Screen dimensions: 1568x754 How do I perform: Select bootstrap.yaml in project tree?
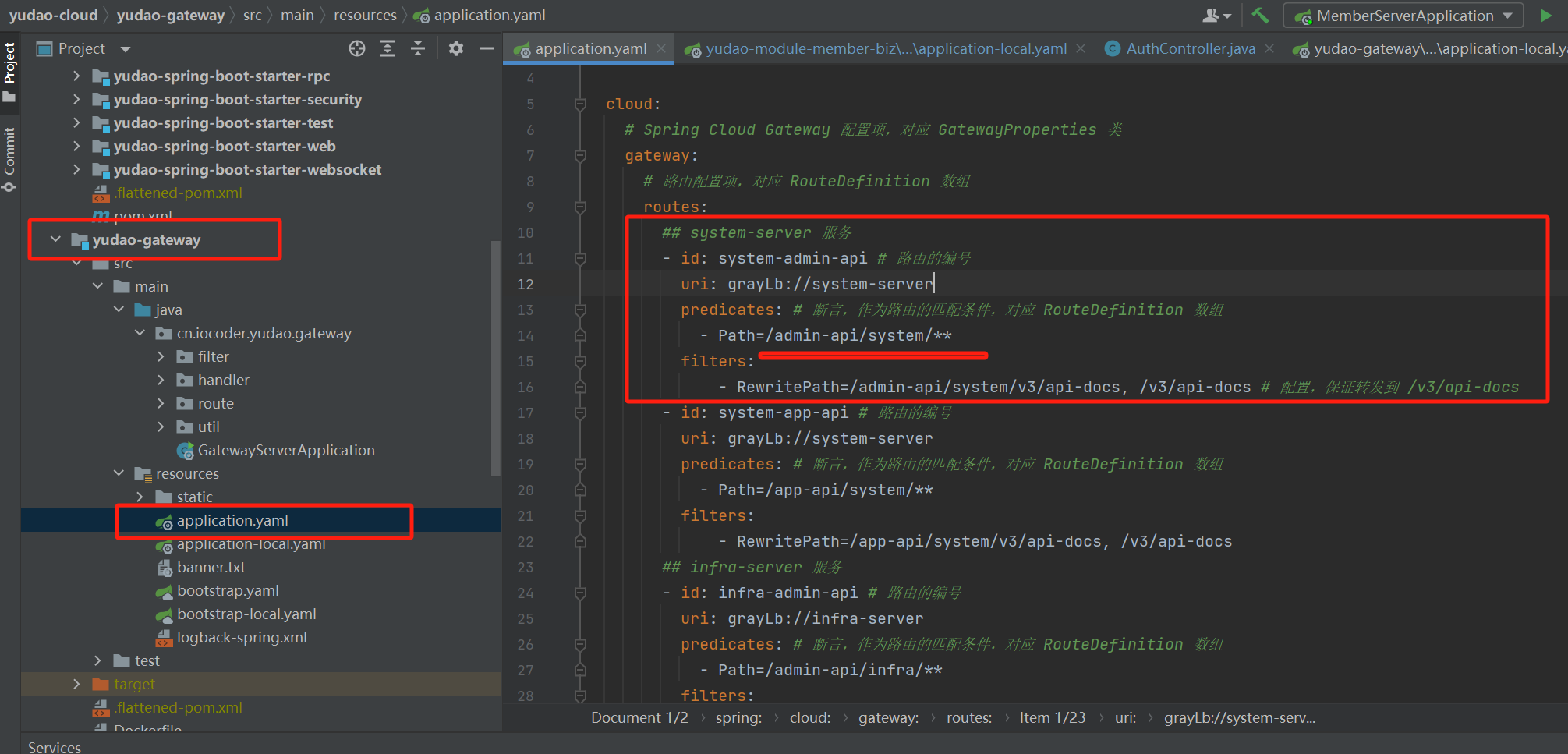(228, 590)
